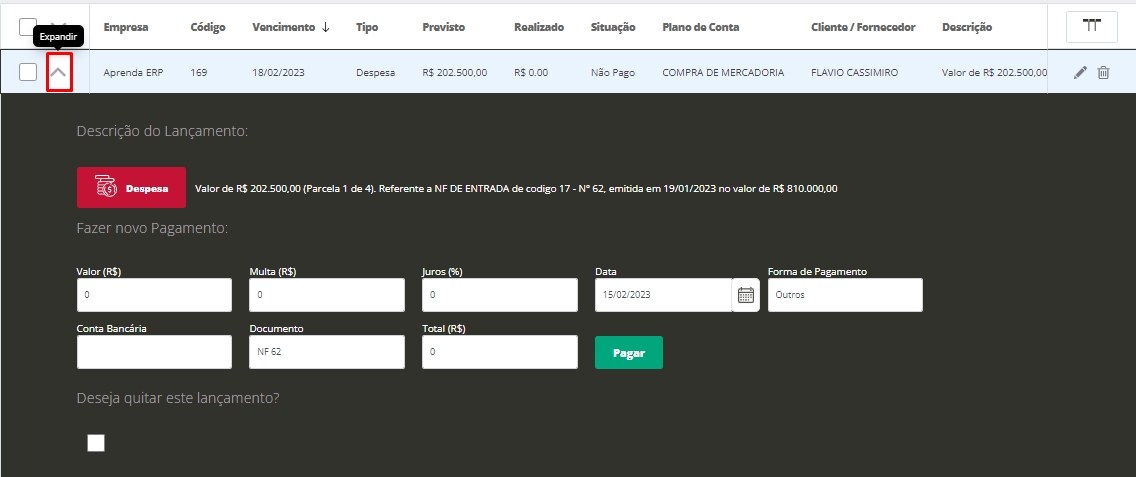1136x477 pixels.
Task: Sort by the Empresa column header
Action: point(126,27)
